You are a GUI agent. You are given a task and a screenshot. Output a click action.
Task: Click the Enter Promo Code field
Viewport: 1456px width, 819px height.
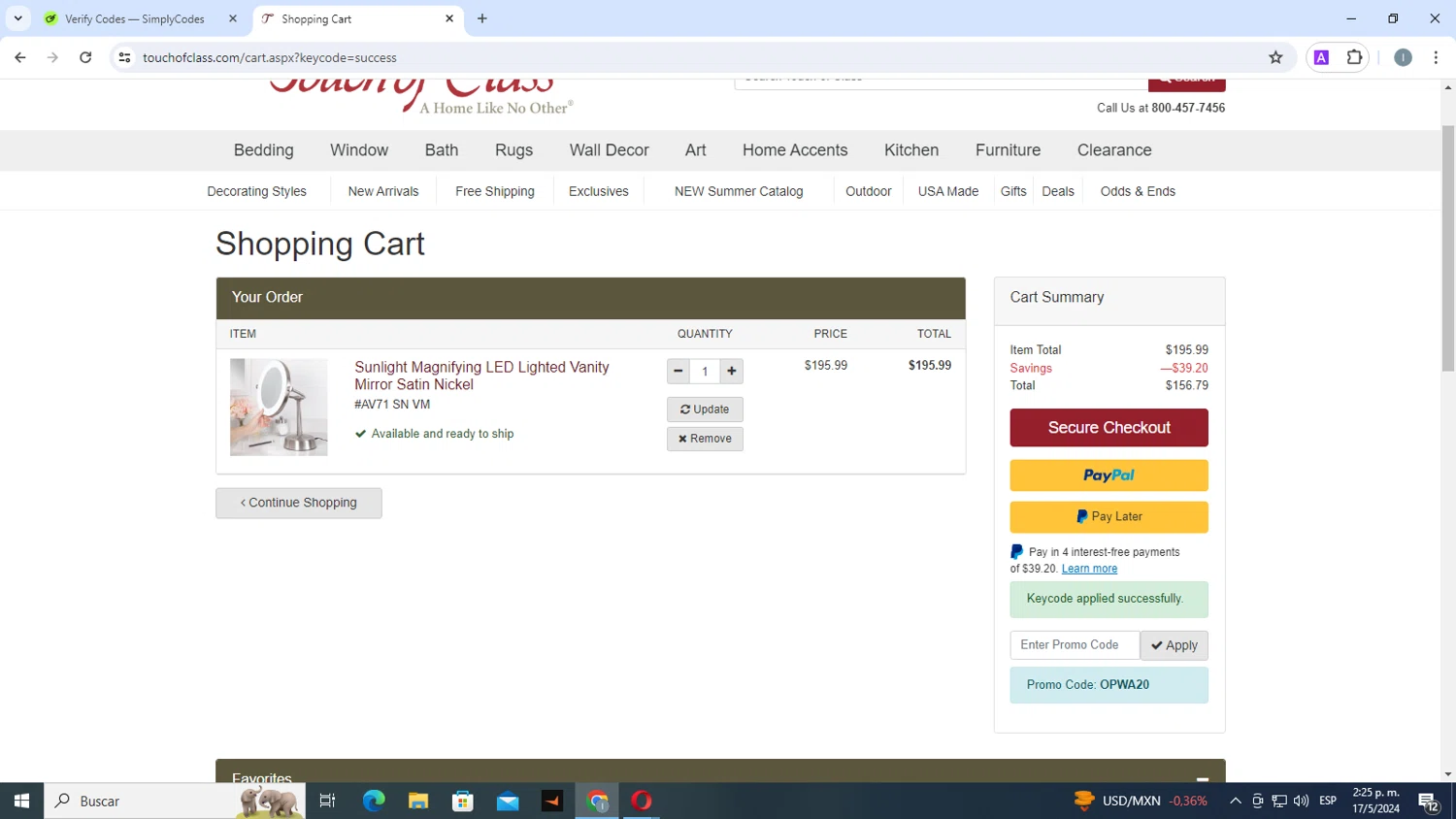point(1075,645)
